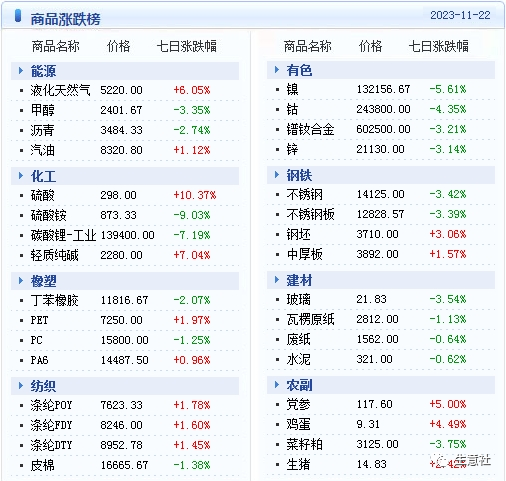
Task: Open the 硫酸 commodity row name
Action: (42, 195)
